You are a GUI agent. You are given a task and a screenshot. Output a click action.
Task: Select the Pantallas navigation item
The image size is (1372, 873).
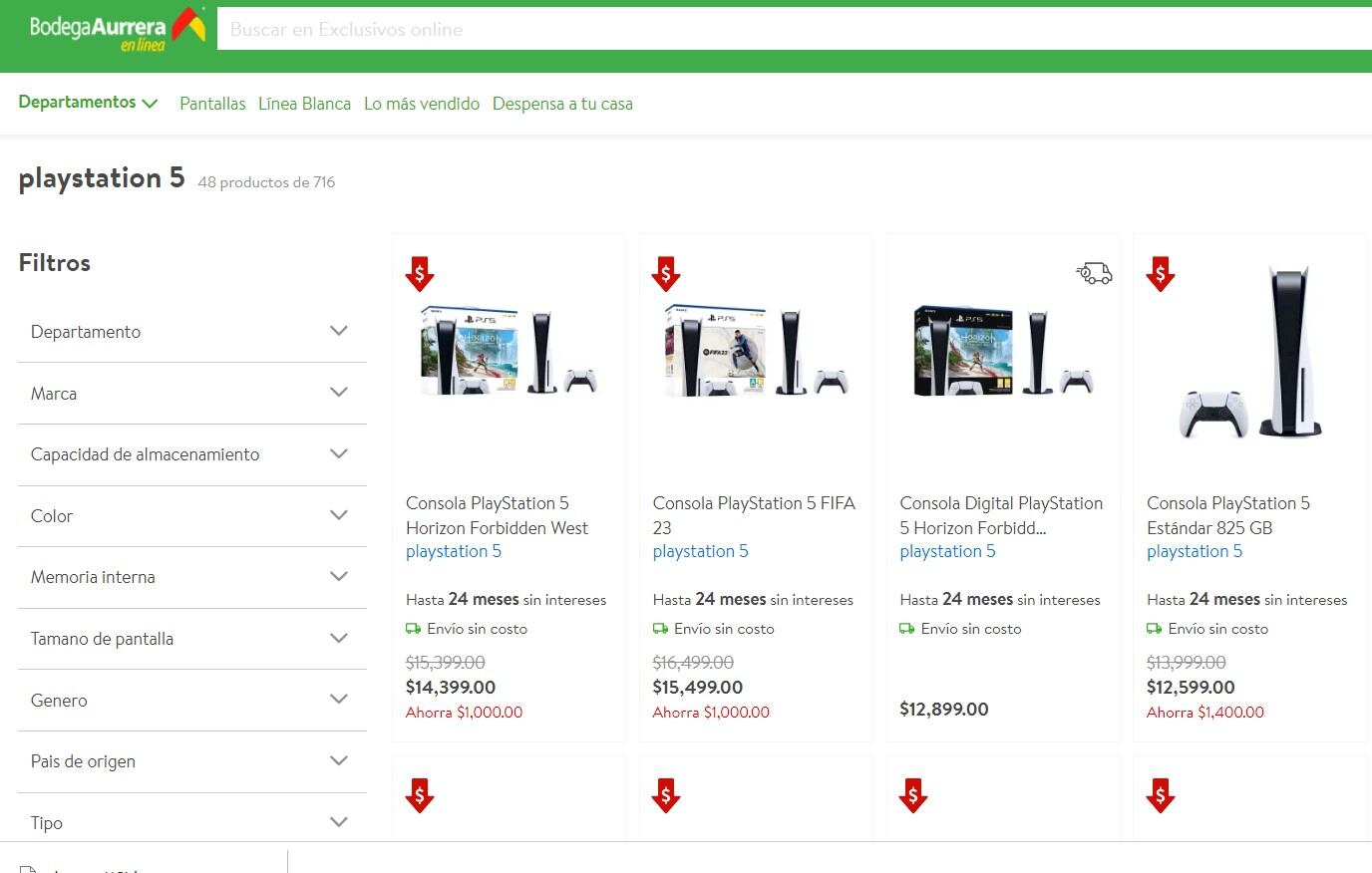(x=211, y=103)
